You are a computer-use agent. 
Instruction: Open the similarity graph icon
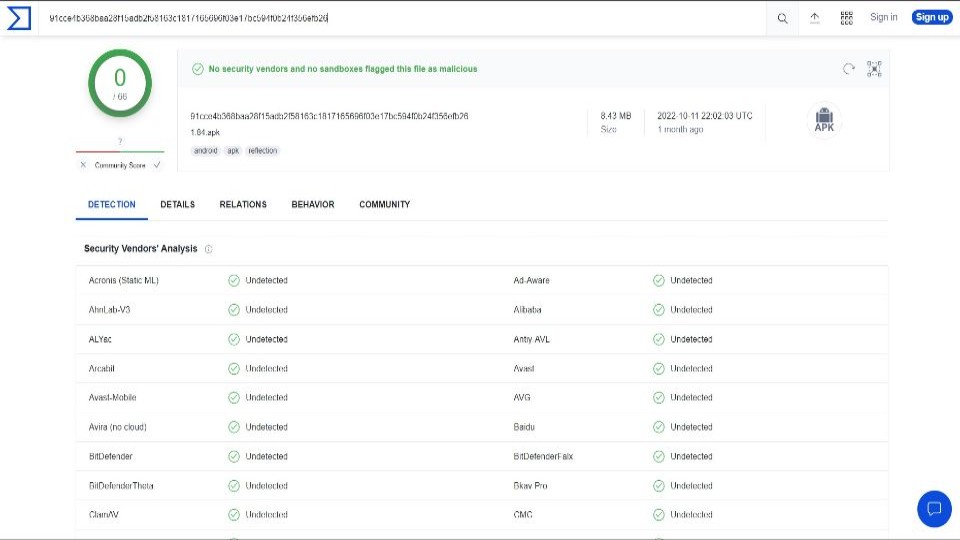tap(874, 69)
